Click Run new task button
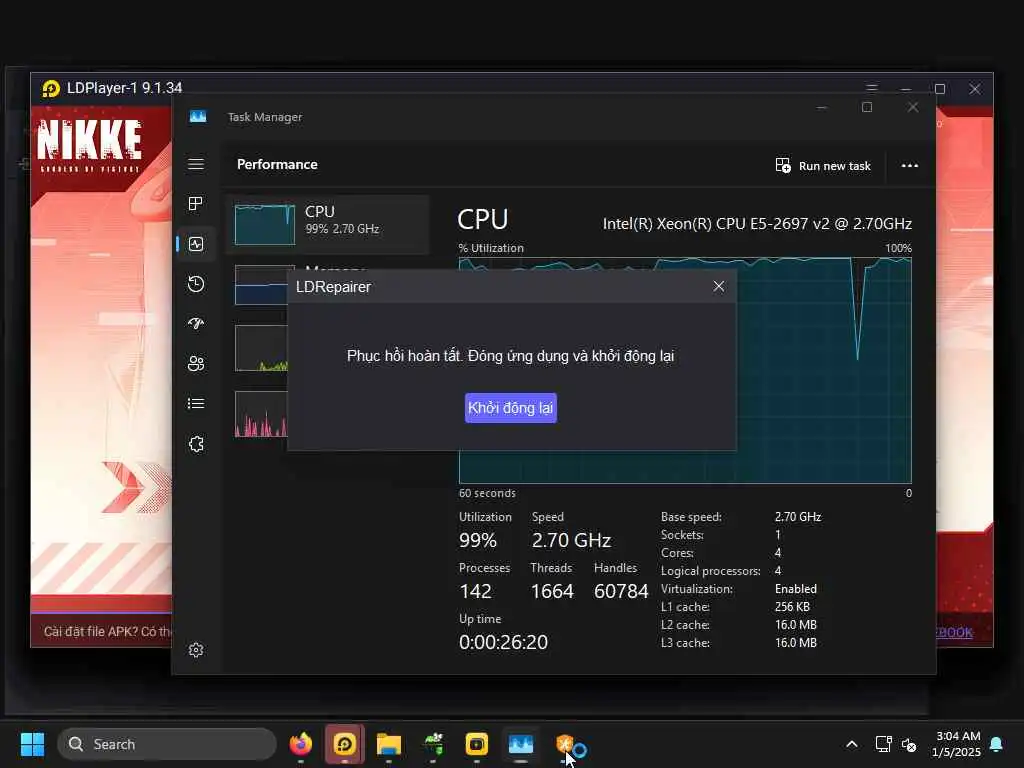 [x=823, y=165]
